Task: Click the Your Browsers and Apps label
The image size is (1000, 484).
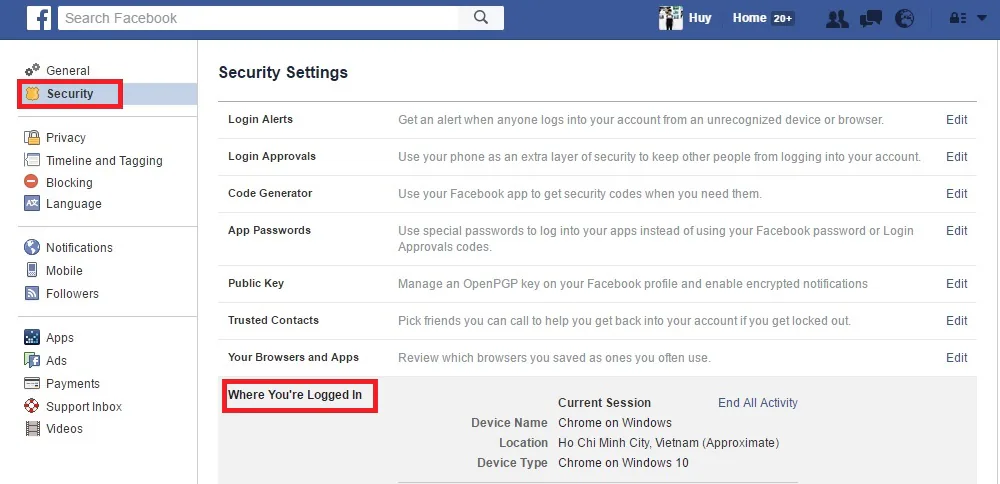Action: tap(293, 357)
